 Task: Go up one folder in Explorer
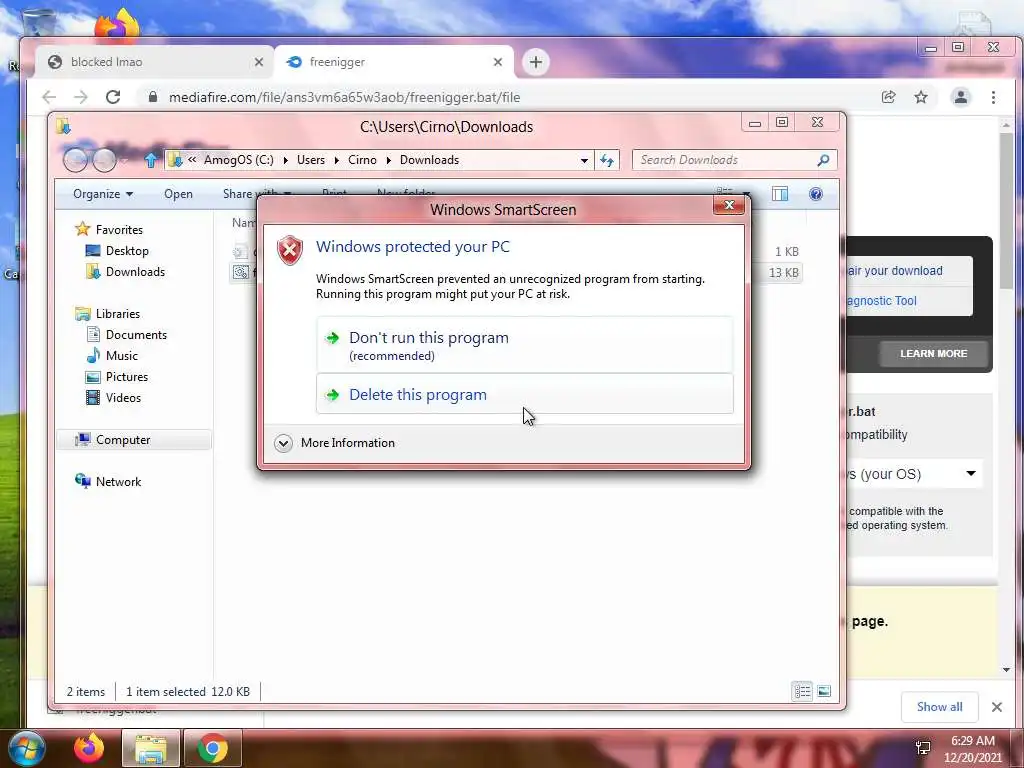151,160
